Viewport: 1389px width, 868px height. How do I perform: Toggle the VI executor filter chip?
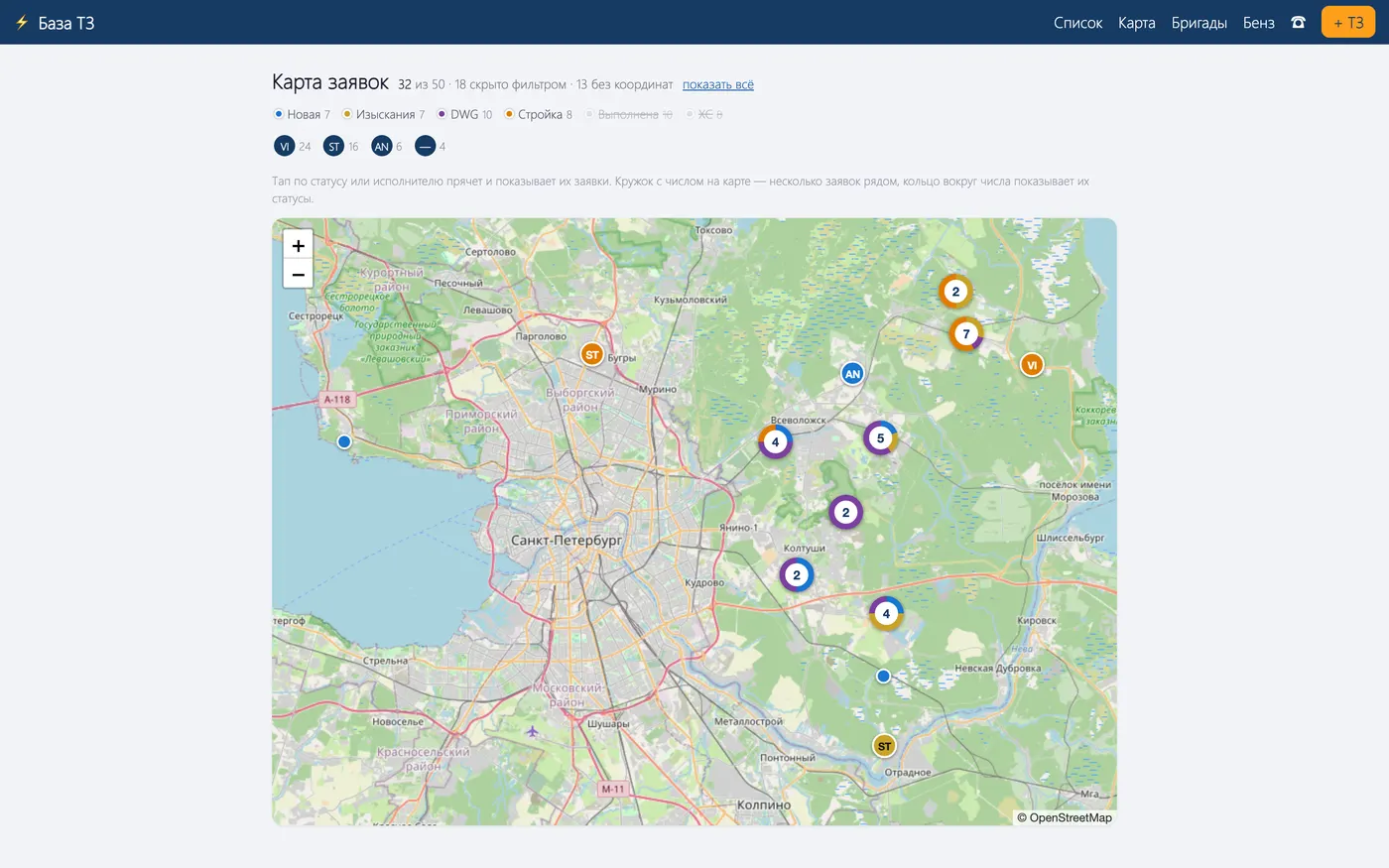coord(293,146)
